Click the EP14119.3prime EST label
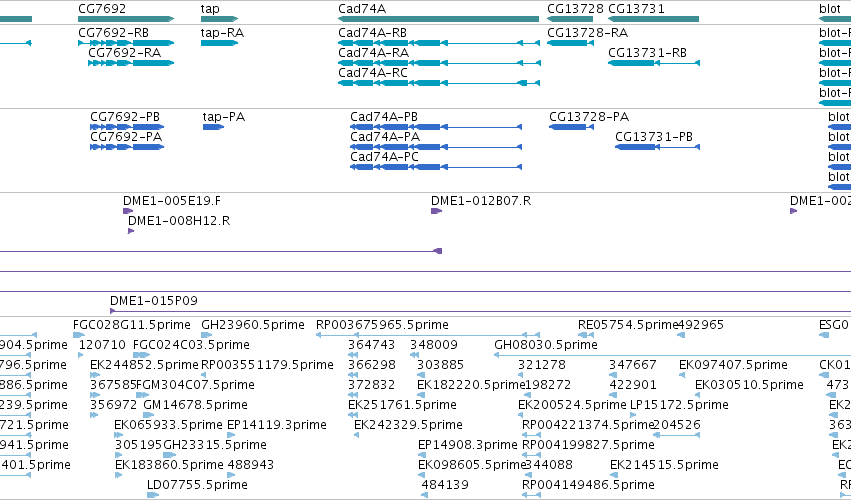851x500 pixels. [x=277, y=425]
